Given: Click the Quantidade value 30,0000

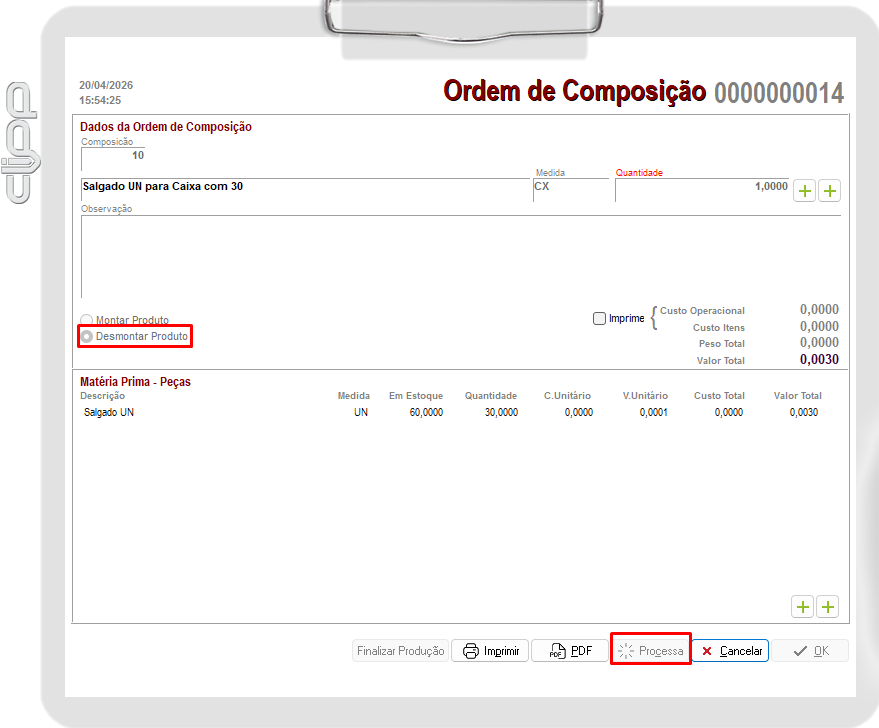Looking at the screenshot, I should point(501,412).
